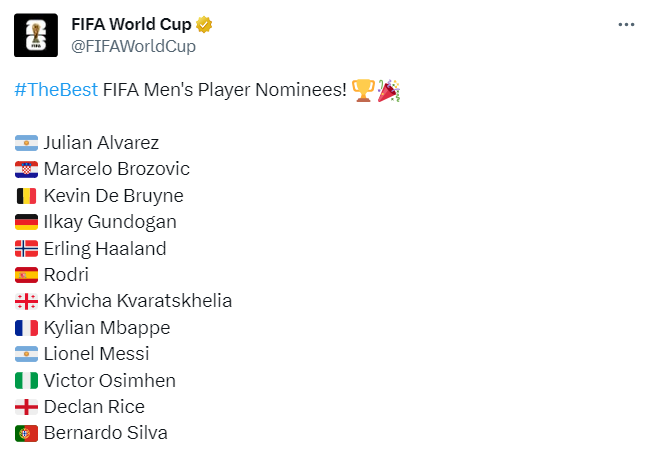Click the gold verified badge icon
The height and width of the screenshot is (463, 651).
point(204,24)
